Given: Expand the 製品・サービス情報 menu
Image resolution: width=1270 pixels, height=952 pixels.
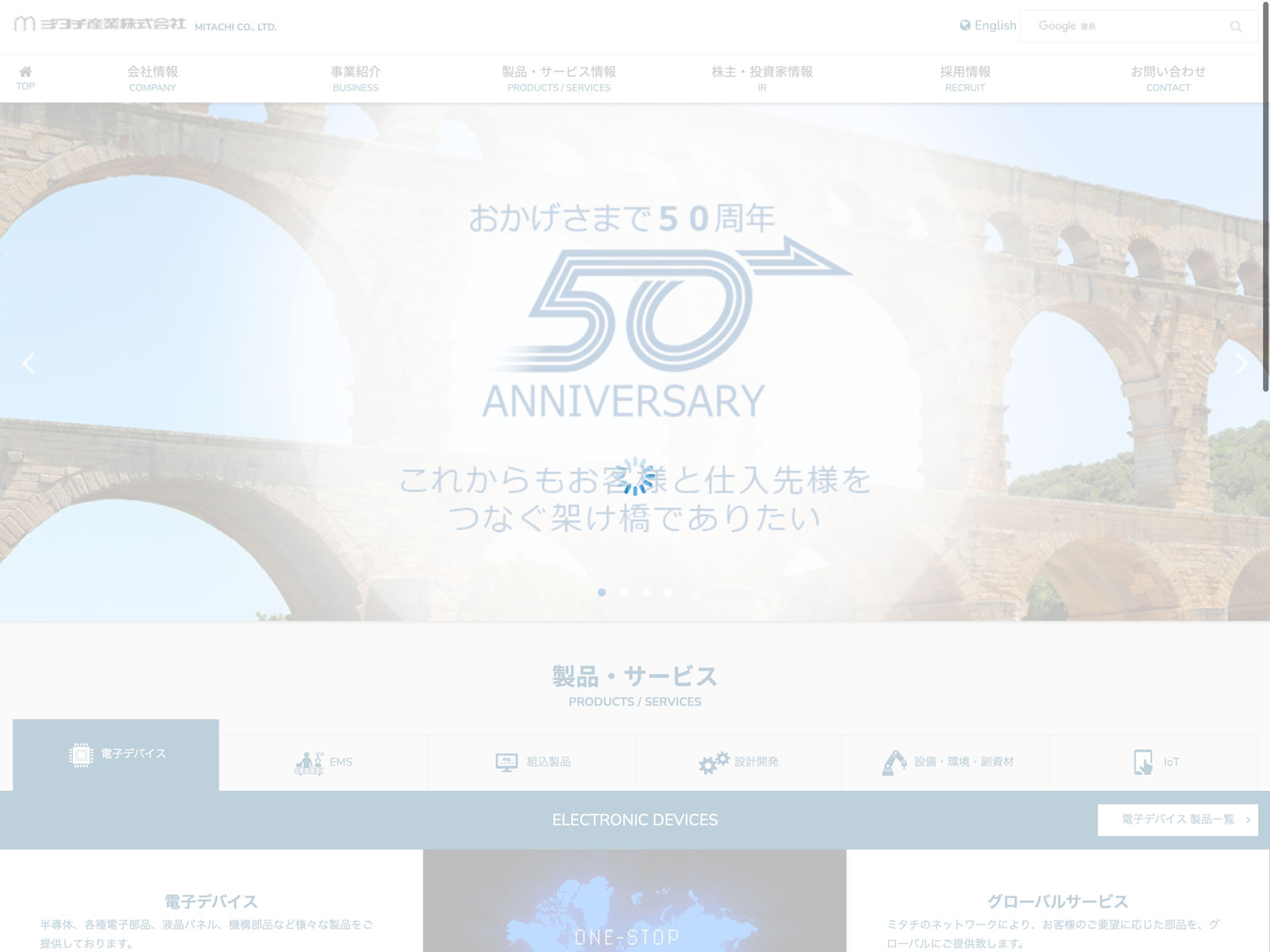Looking at the screenshot, I should click(x=559, y=79).
